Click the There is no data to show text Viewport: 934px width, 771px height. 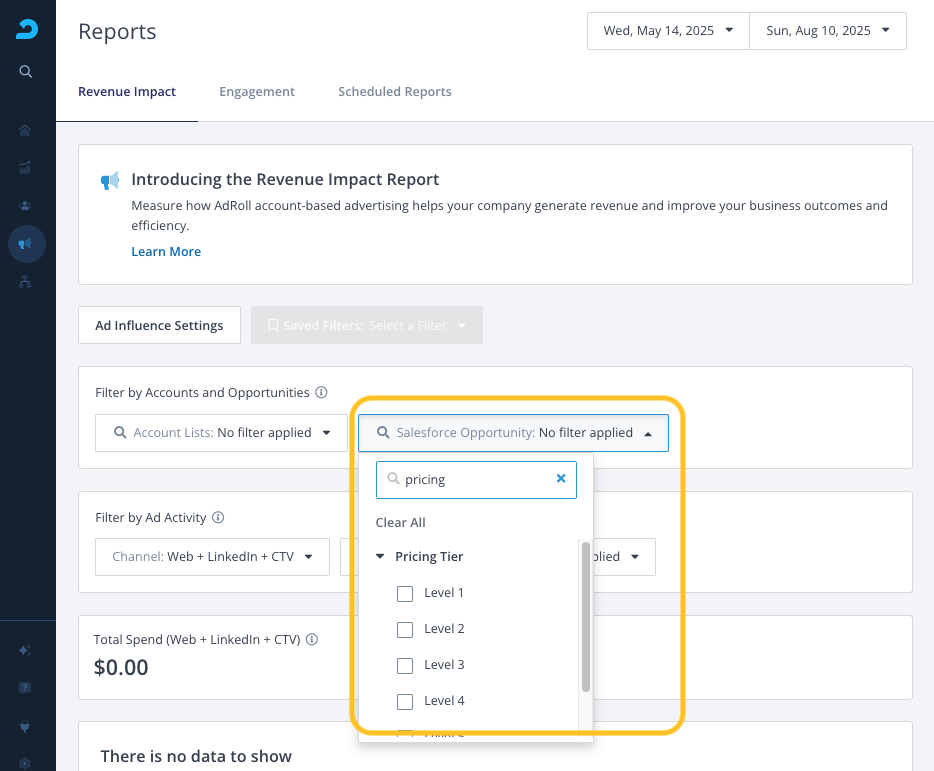(196, 757)
